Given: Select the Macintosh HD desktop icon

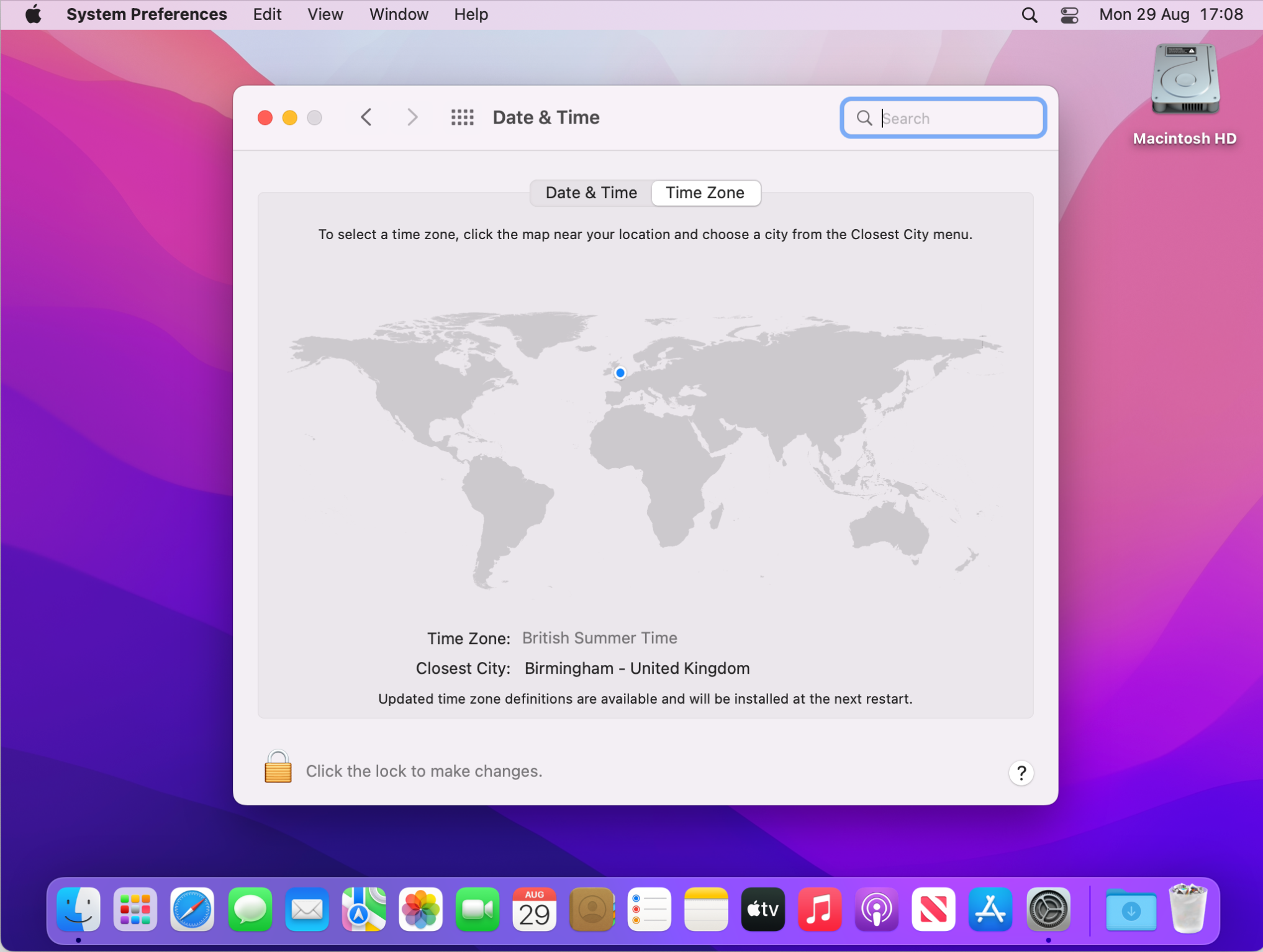Looking at the screenshot, I should [1185, 79].
